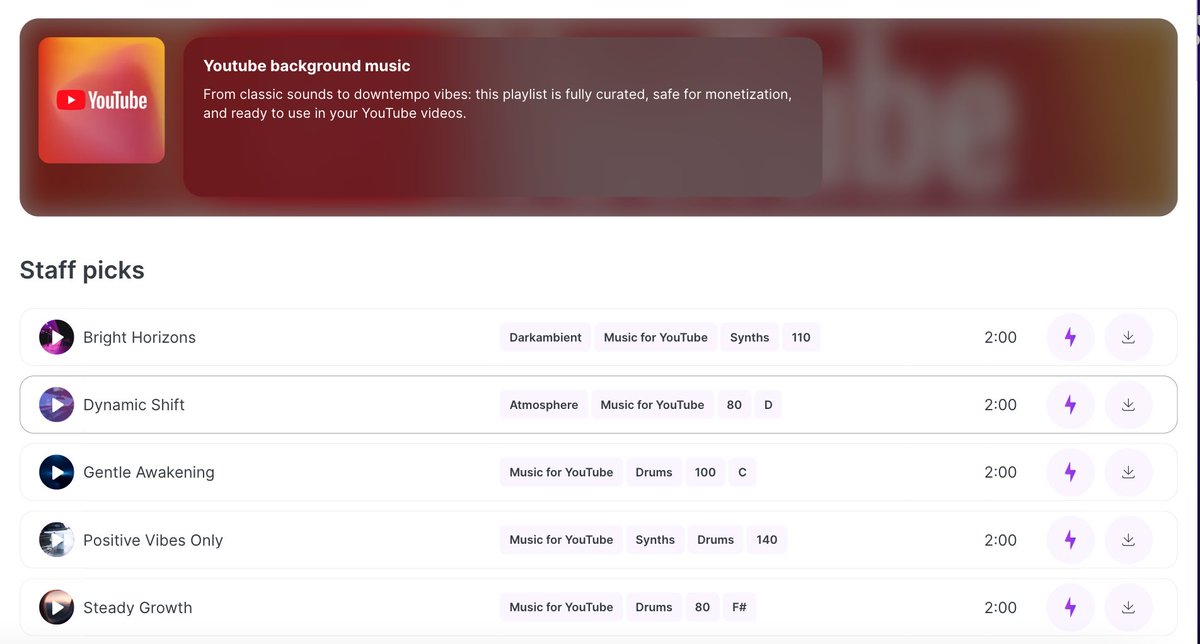
Task: Download the Gentle Awakening track
Action: click(x=1128, y=472)
